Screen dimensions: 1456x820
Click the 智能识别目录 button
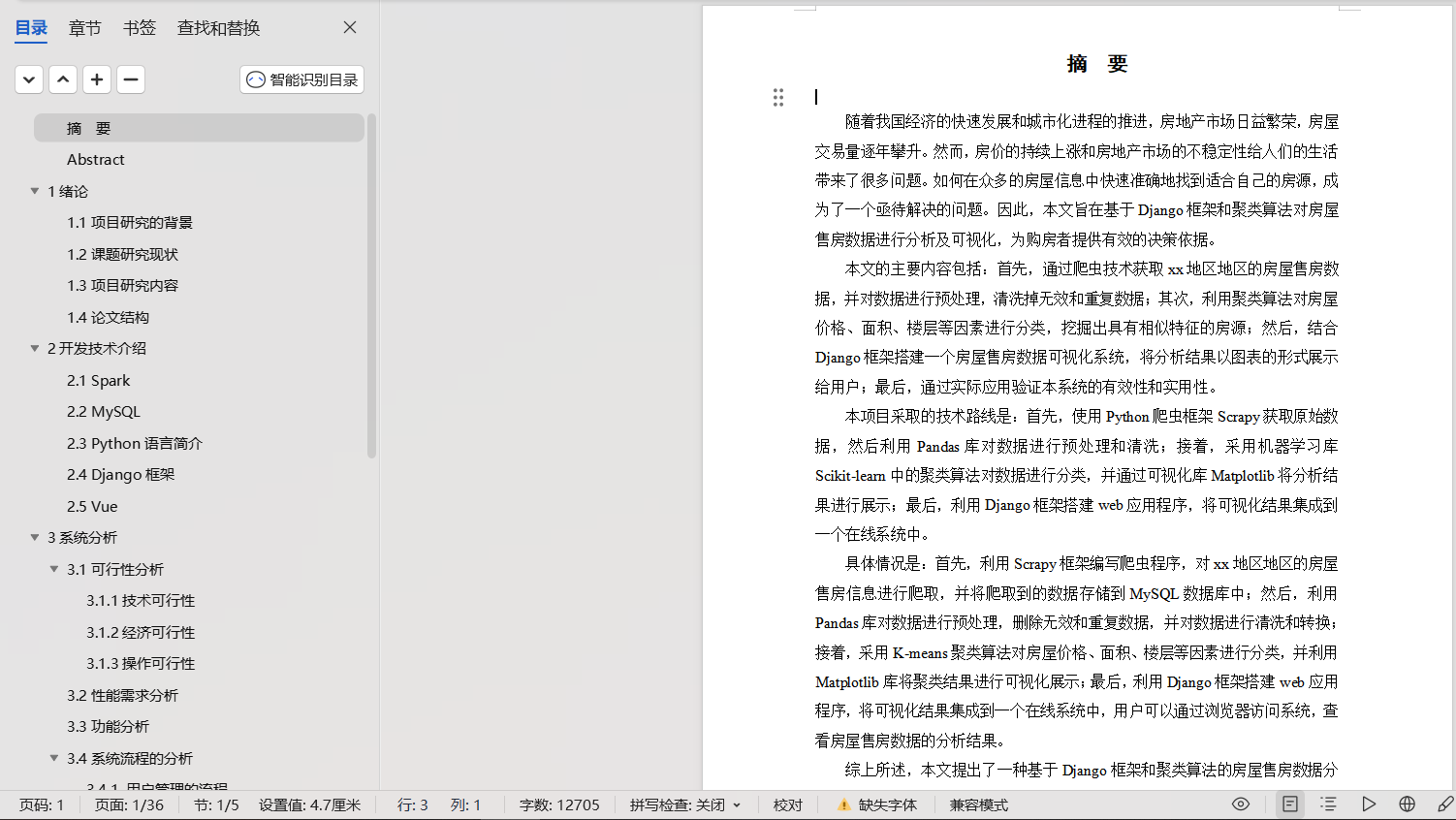point(301,79)
